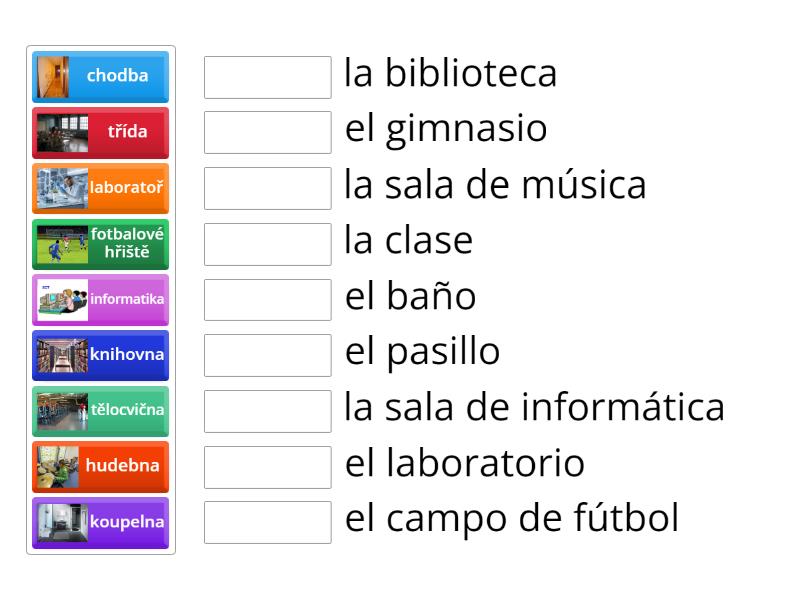The image size is (800, 600).
Task: Click the třída classroom picture tile
Action: (x=100, y=133)
